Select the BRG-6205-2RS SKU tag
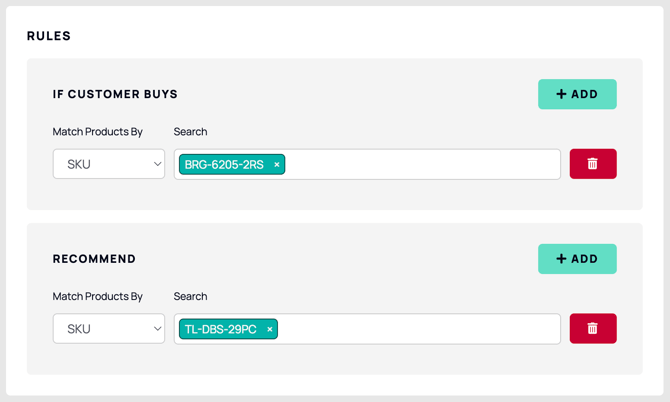The height and width of the screenshot is (402, 670). (x=224, y=164)
